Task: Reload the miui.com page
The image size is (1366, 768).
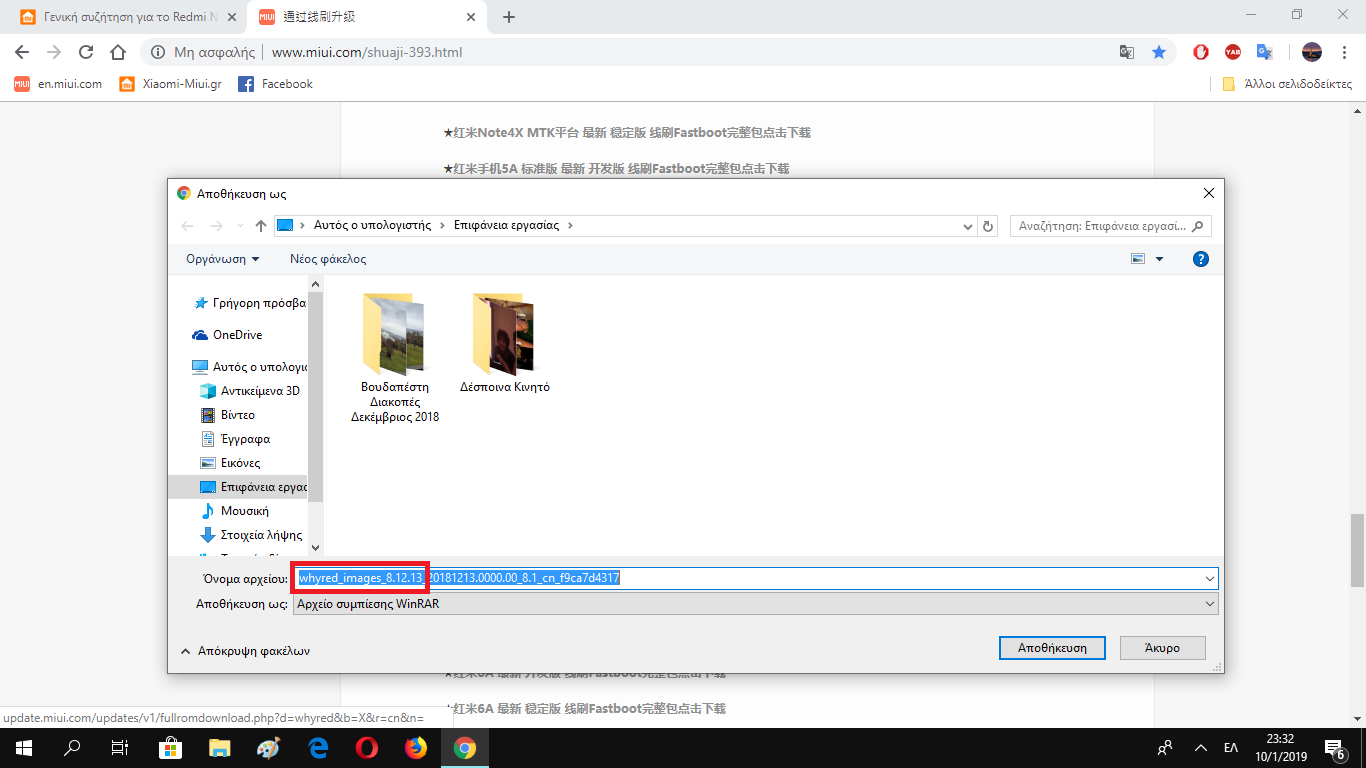Action: (x=86, y=52)
